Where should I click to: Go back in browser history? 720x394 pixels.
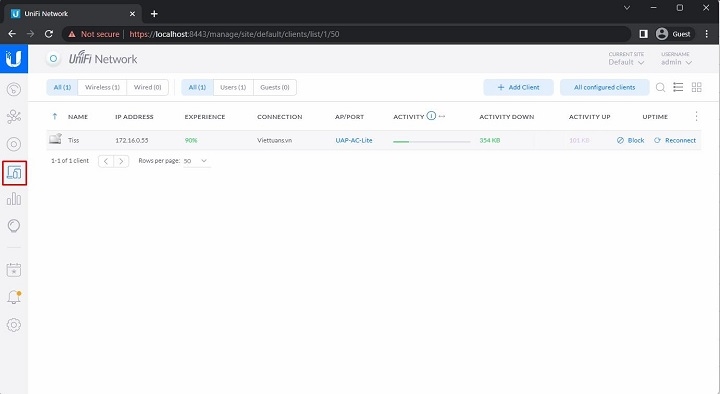point(12,34)
